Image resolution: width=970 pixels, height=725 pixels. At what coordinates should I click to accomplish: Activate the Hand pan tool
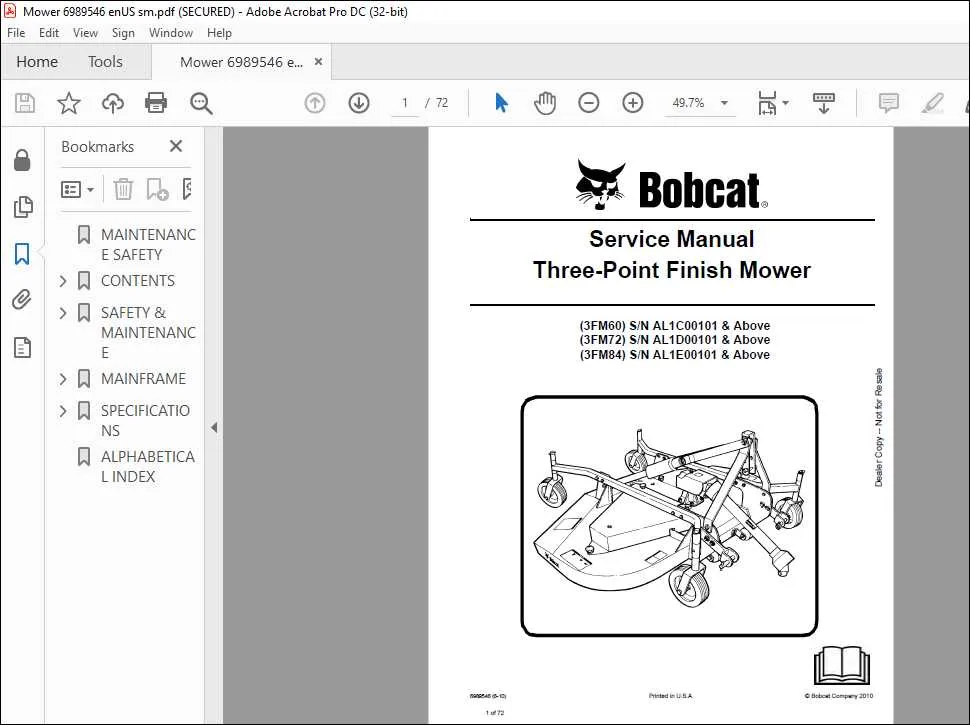click(x=545, y=103)
